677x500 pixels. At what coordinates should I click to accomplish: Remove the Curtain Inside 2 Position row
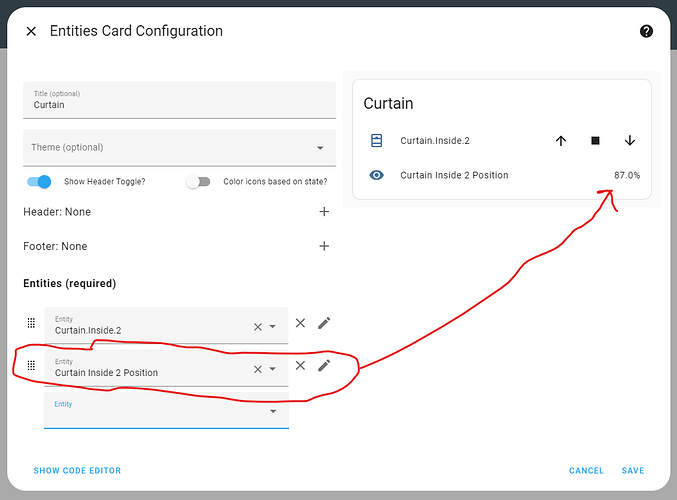(x=301, y=366)
